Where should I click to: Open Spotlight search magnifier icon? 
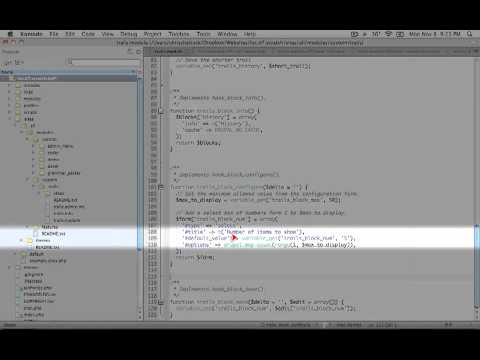click(470, 34)
